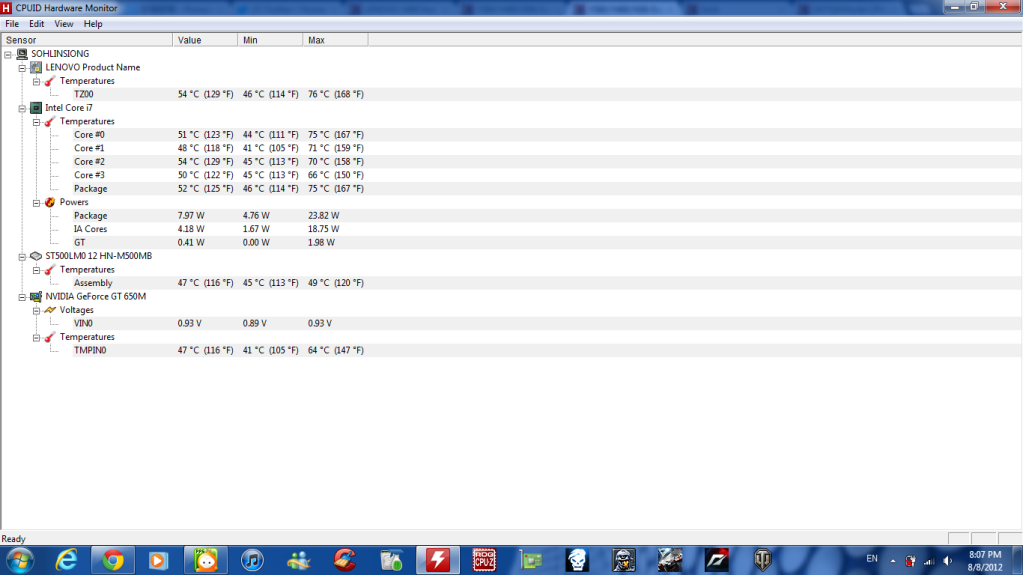Screen dimensions: 1023x575
Task: Click the Value column header
Action: (190, 40)
